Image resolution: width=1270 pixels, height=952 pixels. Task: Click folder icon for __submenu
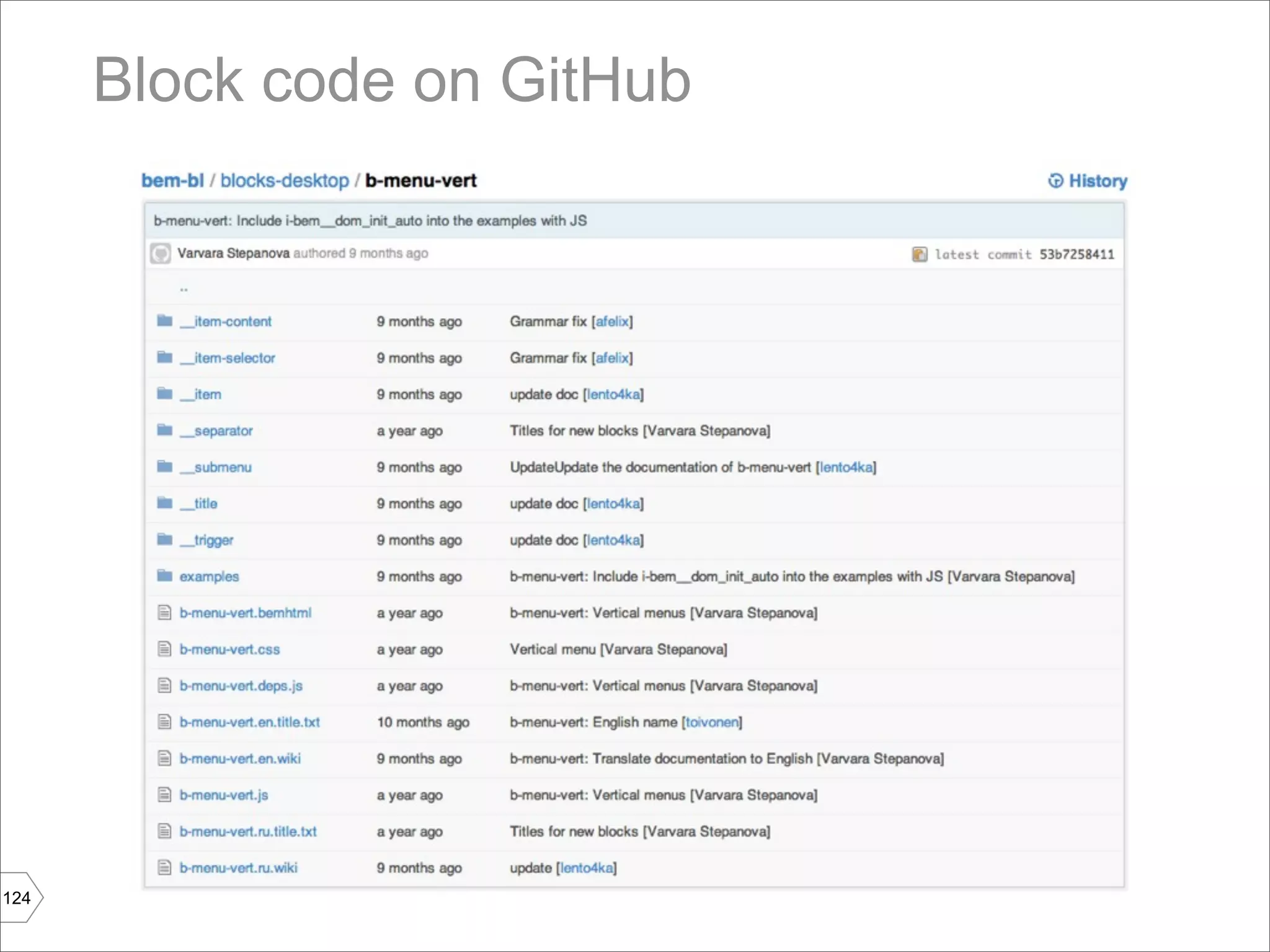point(164,467)
